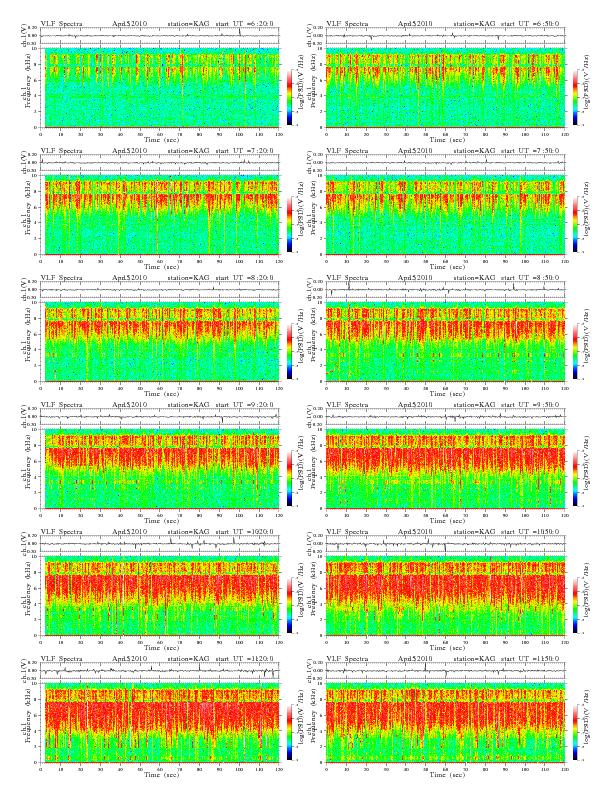612x792 pixels.
Task: Click the PSD color bar of the 9:50:0 plot
Action: click(x=575, y=478)
